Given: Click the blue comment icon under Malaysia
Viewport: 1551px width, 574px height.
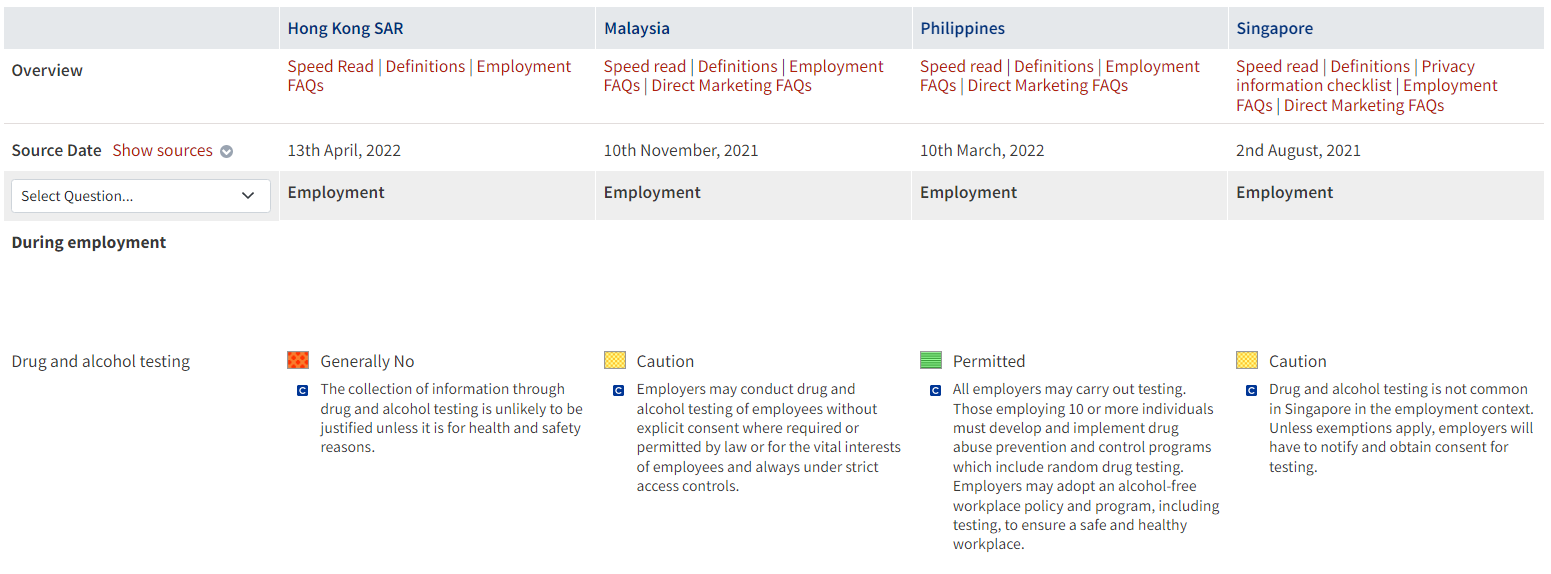Looking at the screenshot, I should pos(618,391).
